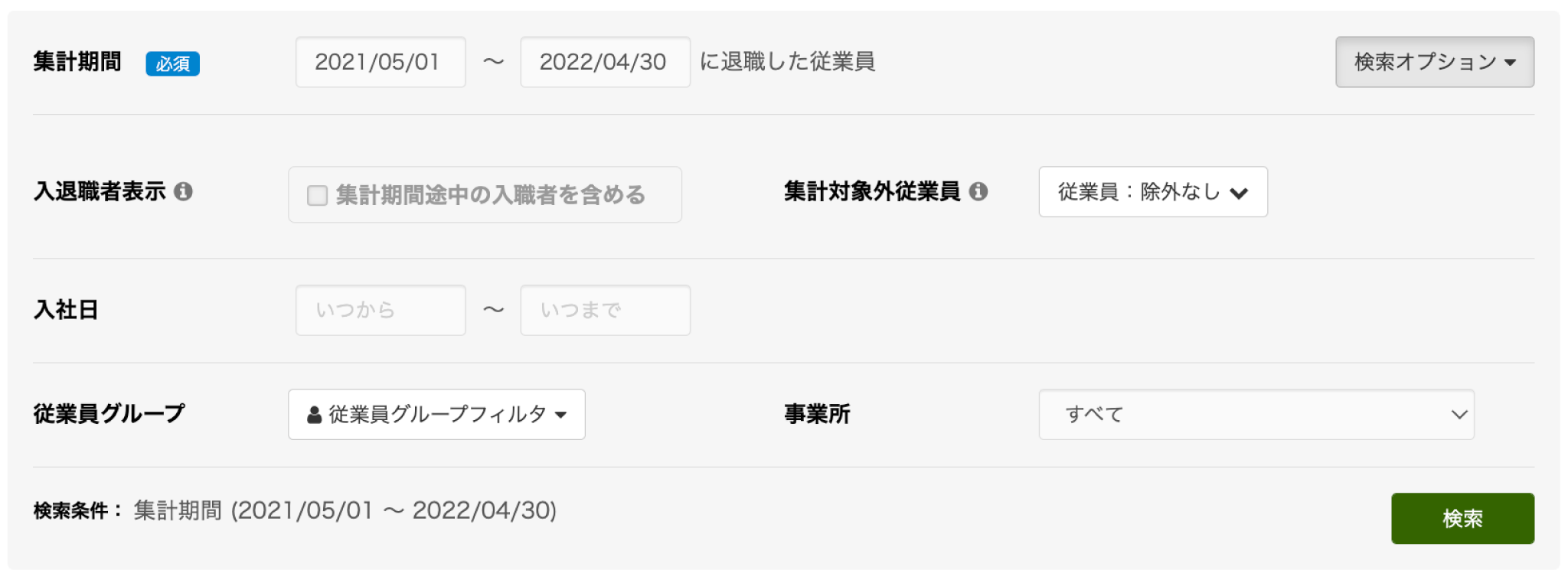
Task: Click the chevron arrow in 従業員：除外なし
Action: 1239,193
